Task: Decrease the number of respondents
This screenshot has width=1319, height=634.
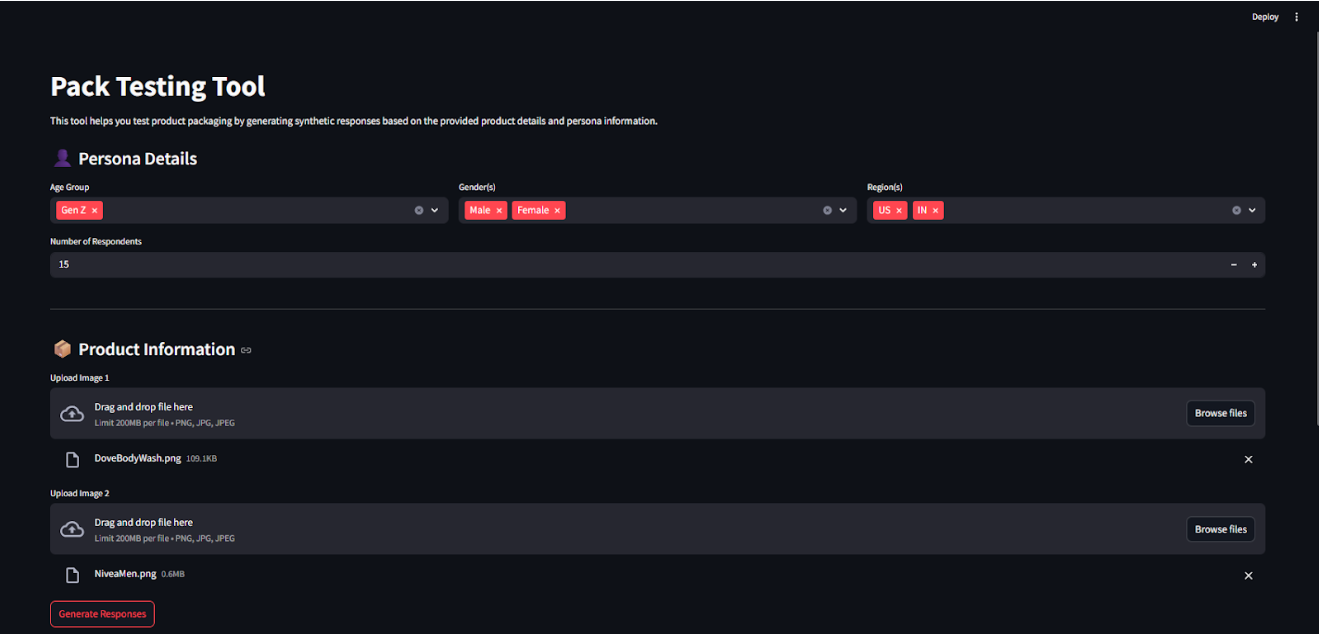Action: [1233, 265]
